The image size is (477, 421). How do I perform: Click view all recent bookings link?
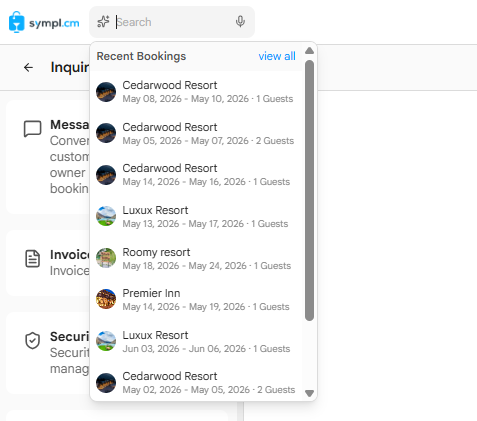(277, 56)
